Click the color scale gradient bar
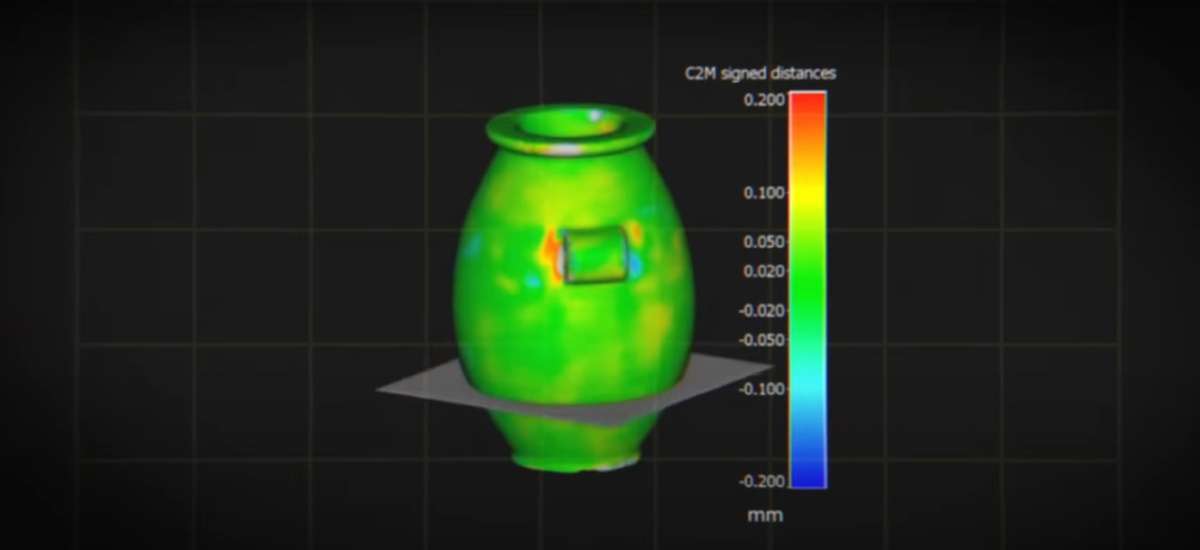 (808, 290)
